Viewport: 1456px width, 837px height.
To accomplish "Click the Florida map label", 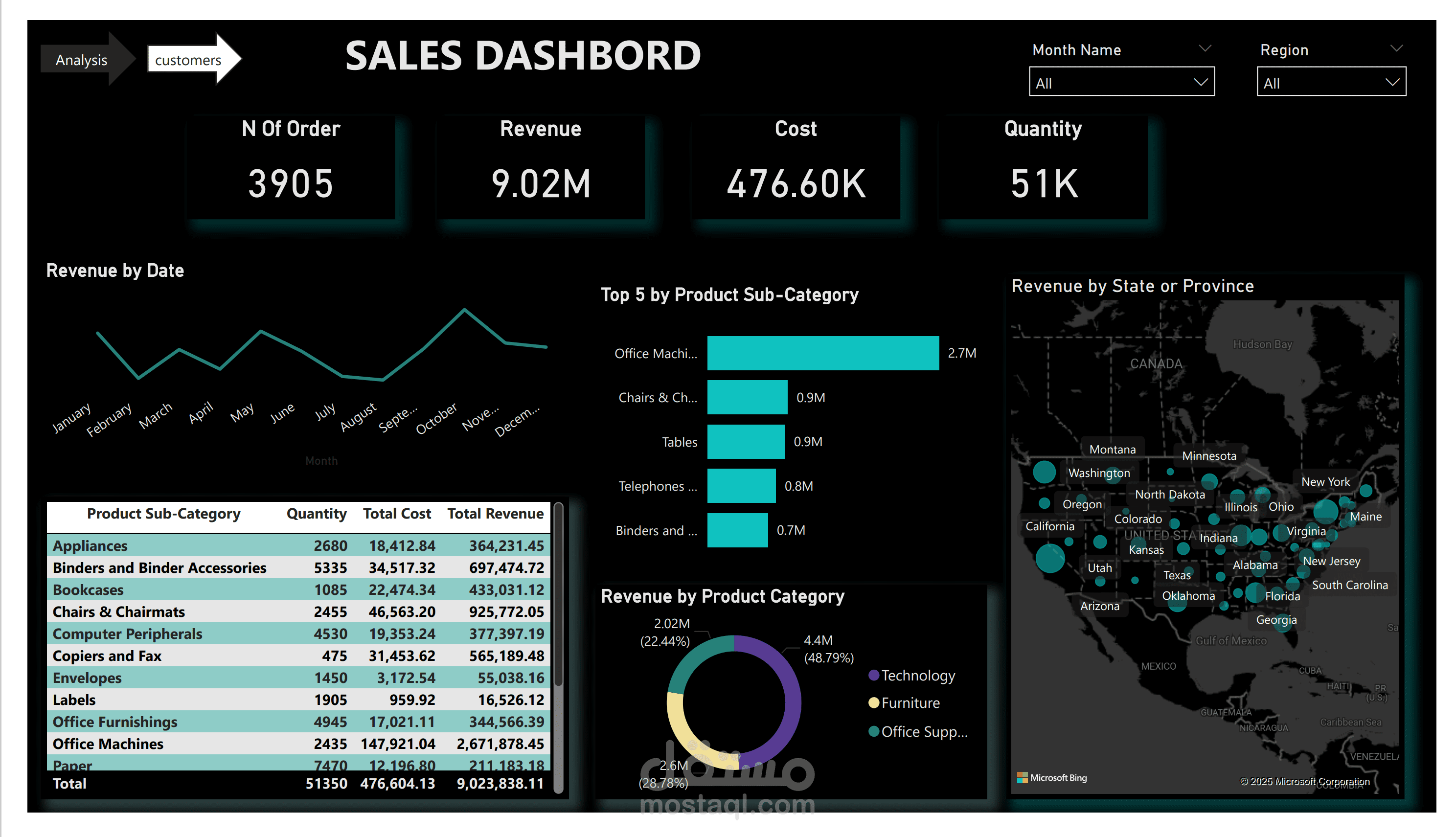I will pyautogui.click(x=1282, y=596).
